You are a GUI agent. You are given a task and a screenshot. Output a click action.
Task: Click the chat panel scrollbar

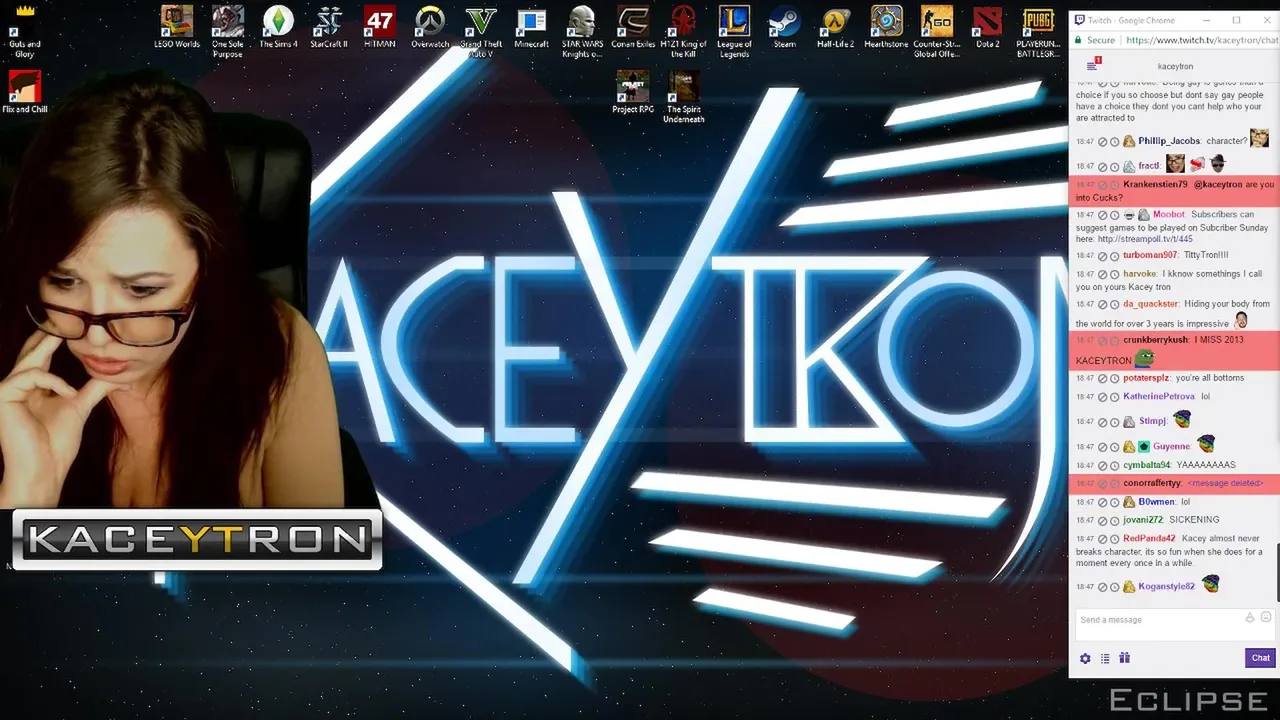tap(1276, 572)
